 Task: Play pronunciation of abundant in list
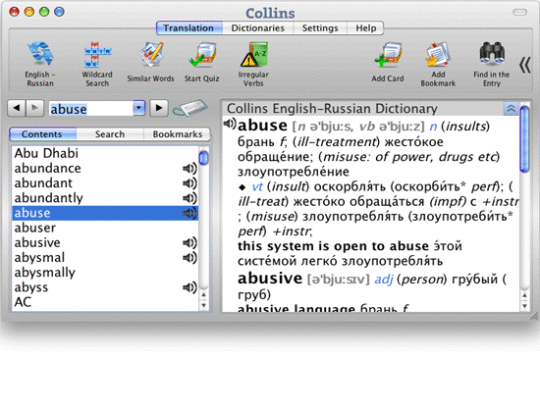[189, 183]
